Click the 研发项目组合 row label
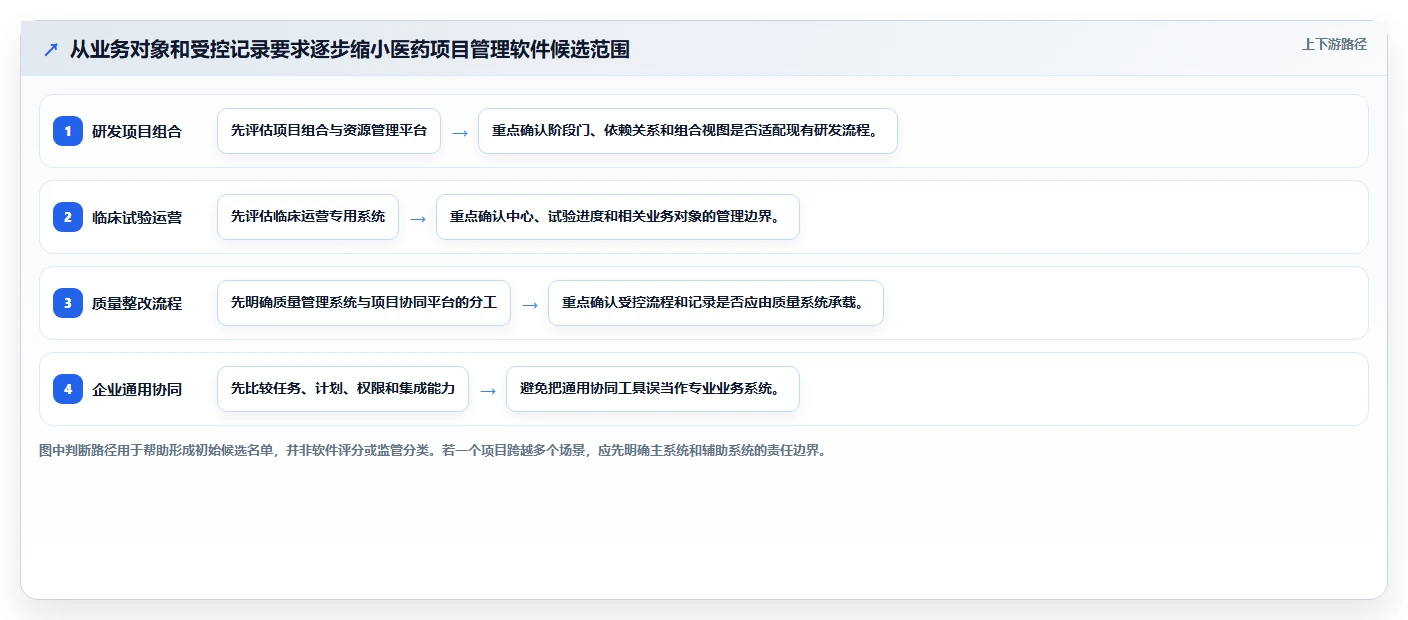 point(137,131)
